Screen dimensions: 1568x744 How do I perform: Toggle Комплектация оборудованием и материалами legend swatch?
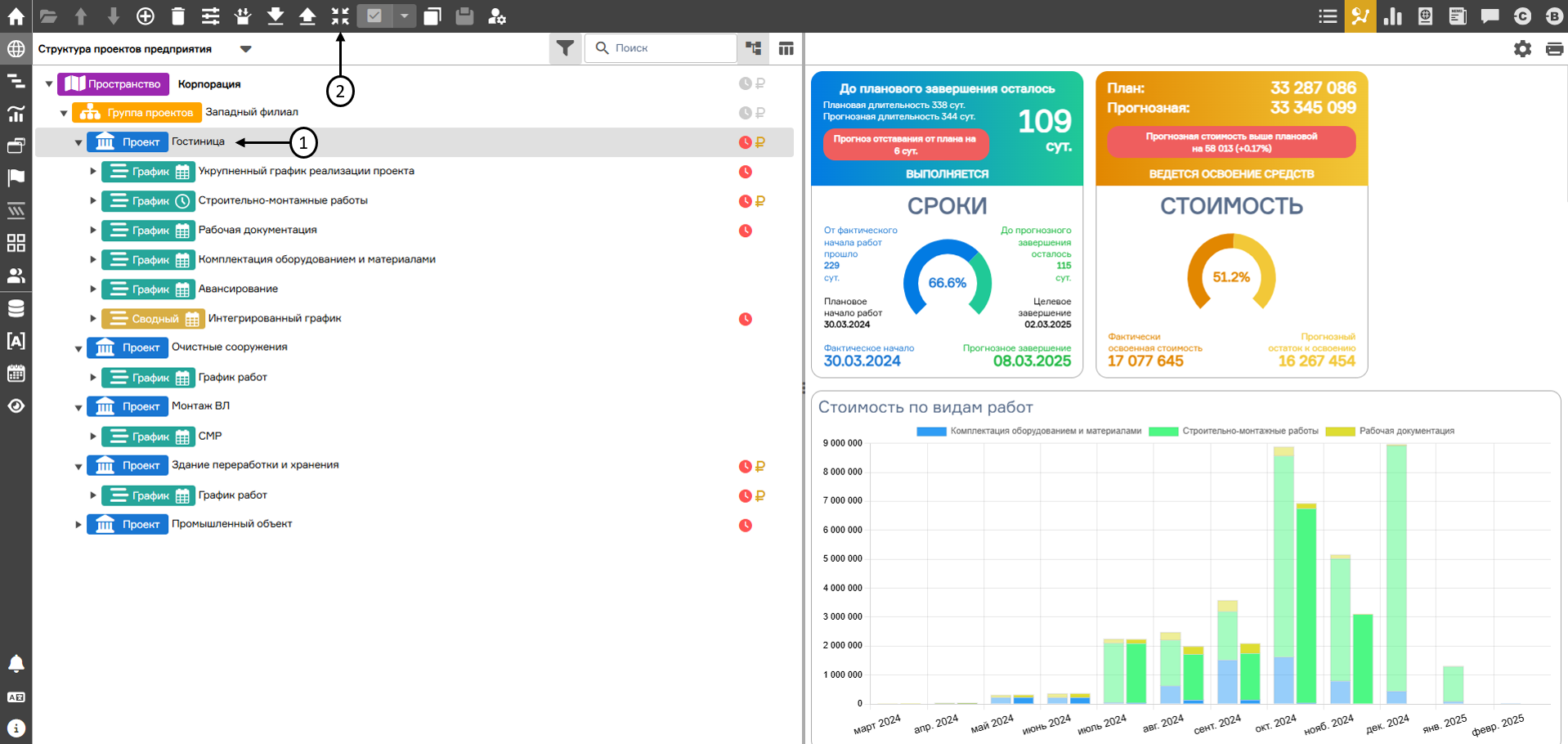point(931,431)
